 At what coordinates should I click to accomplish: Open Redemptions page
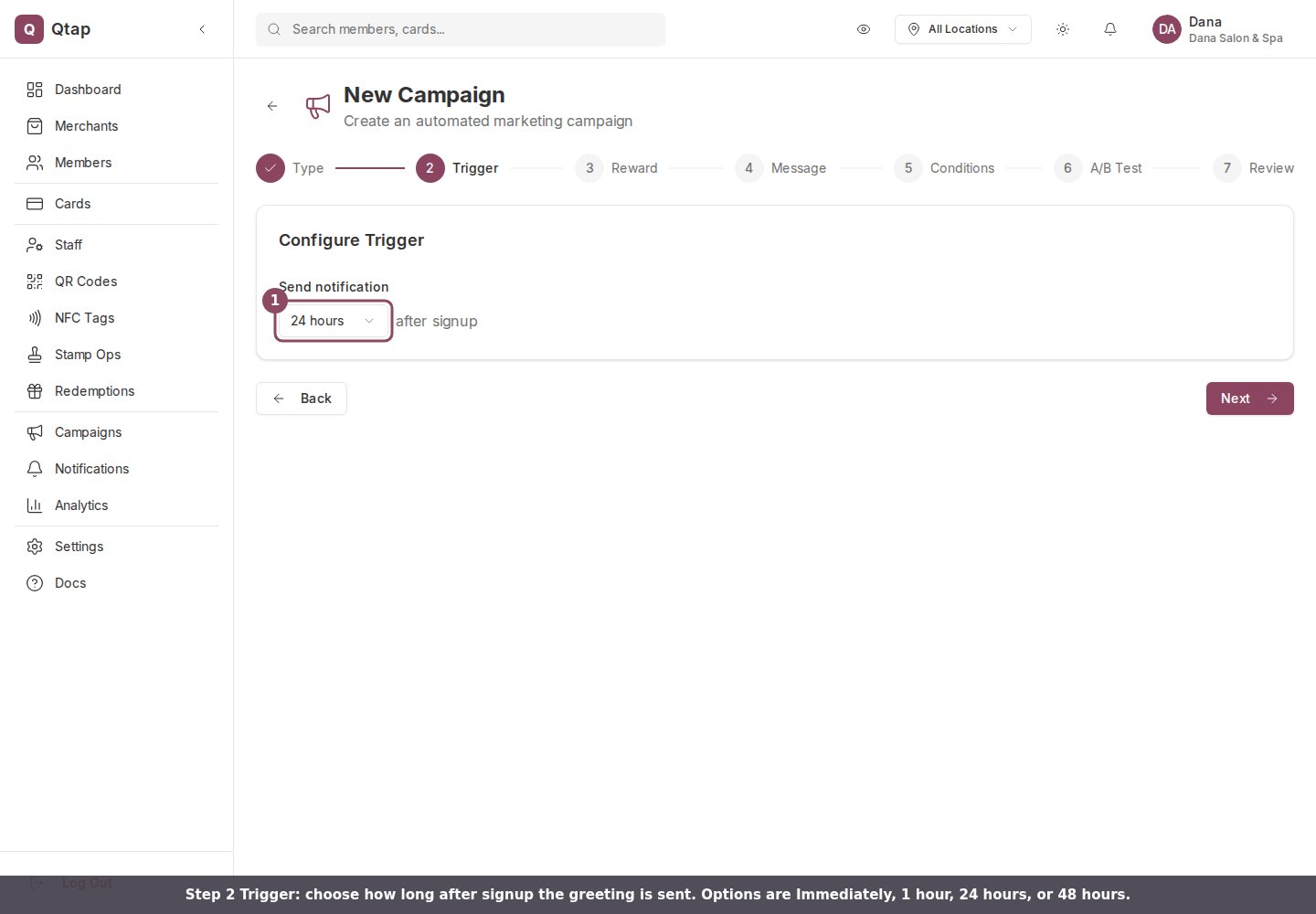pos(116,391)
